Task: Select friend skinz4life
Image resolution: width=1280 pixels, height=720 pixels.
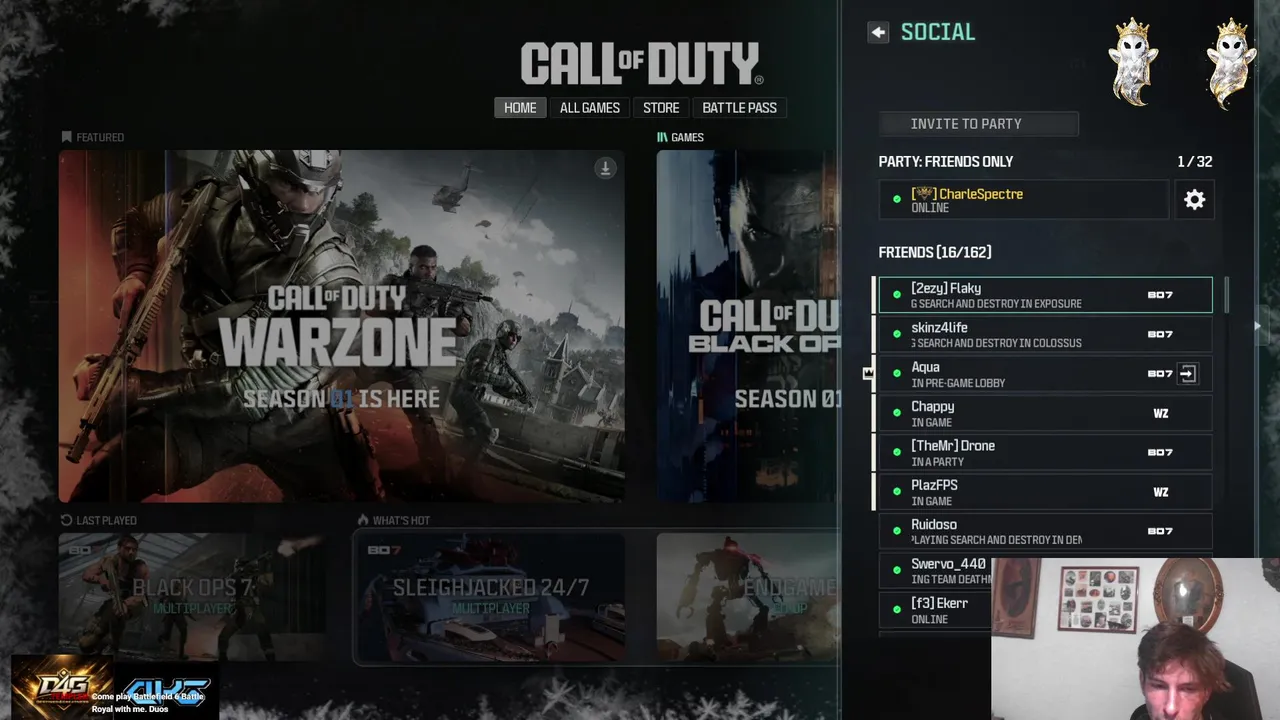Action: 1045,334
